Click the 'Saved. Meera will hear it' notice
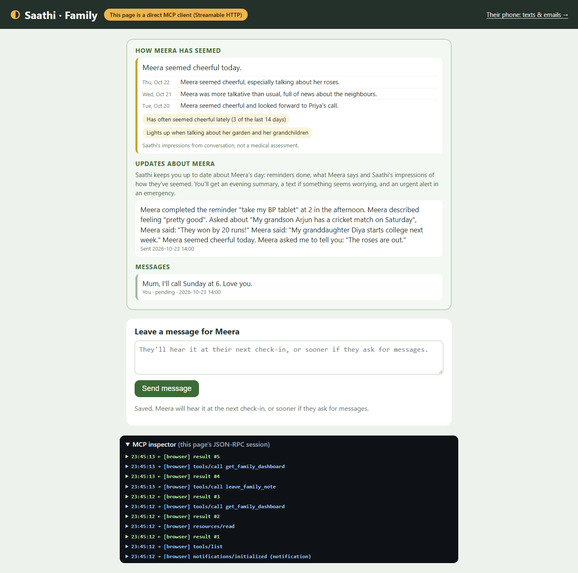Viewport: 578px width, 573px height. click(x=251, y=409)
